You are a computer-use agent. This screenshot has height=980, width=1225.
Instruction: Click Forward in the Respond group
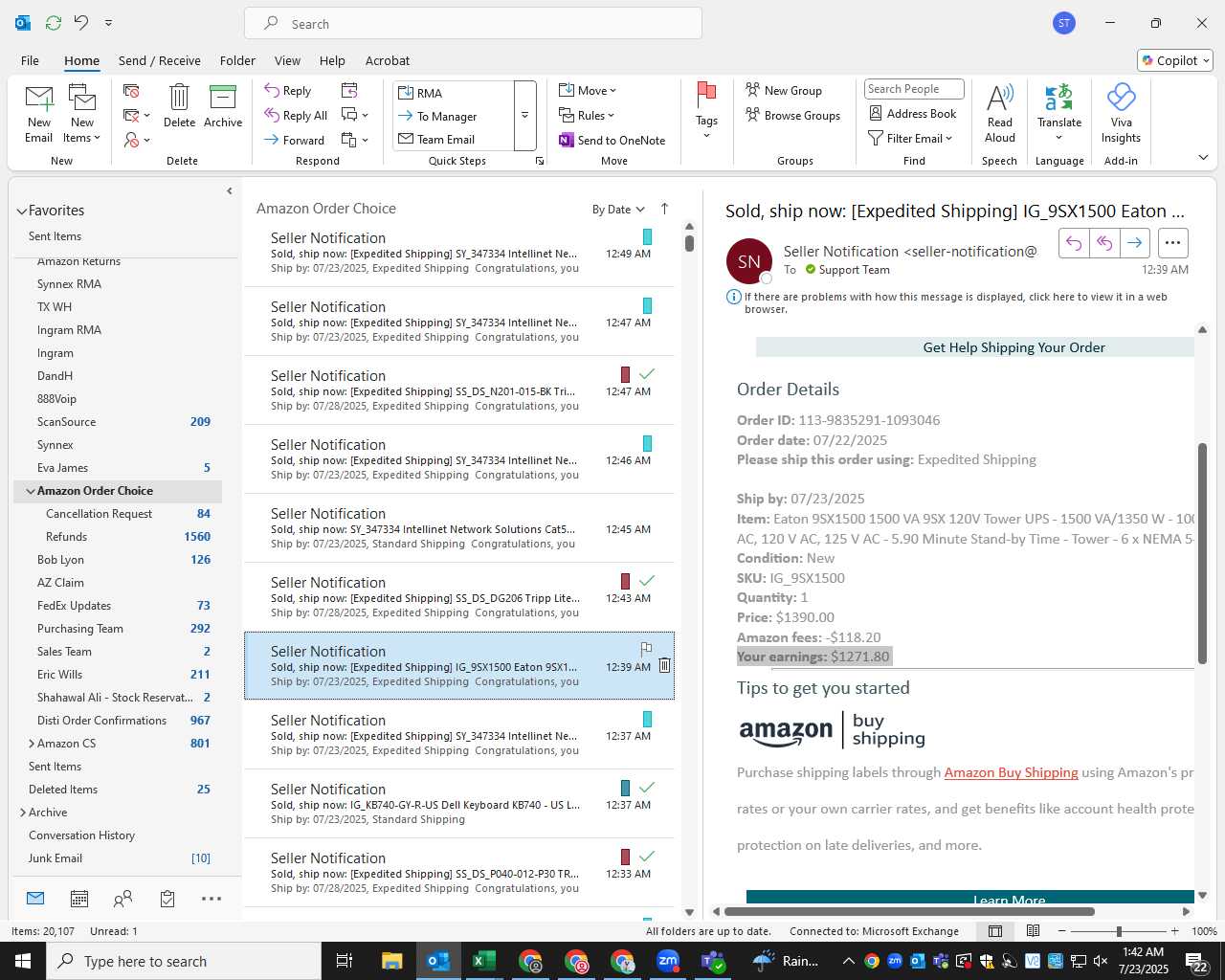295,140
